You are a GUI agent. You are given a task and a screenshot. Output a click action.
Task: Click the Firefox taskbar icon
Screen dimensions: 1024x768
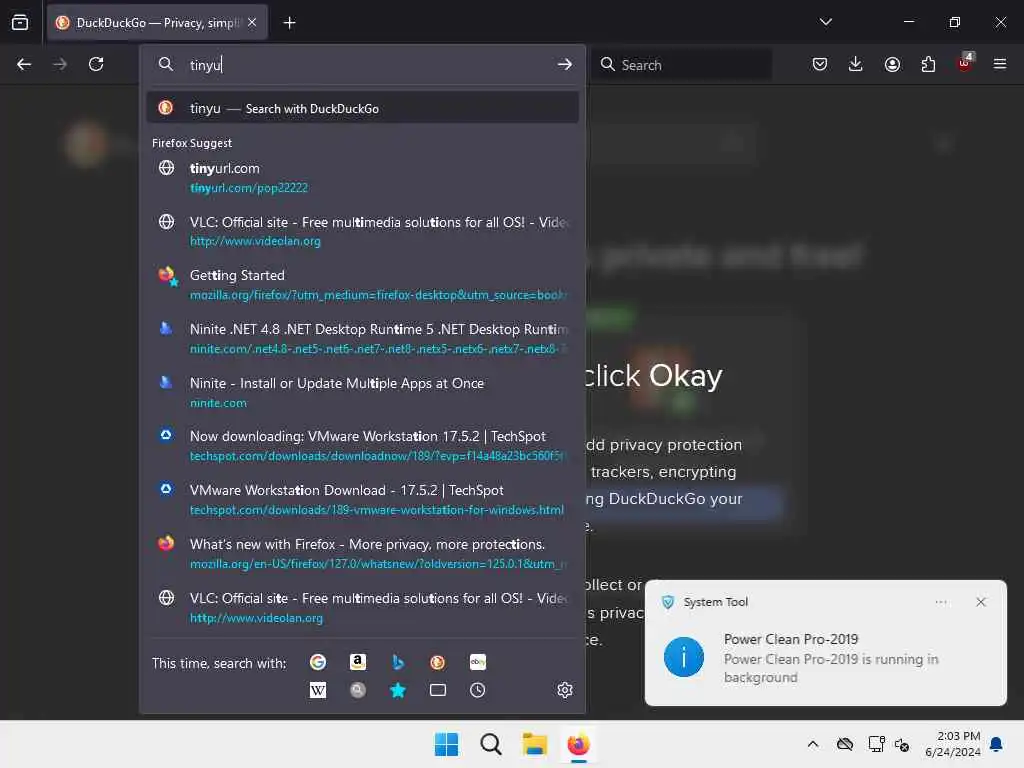pos(579,744)
